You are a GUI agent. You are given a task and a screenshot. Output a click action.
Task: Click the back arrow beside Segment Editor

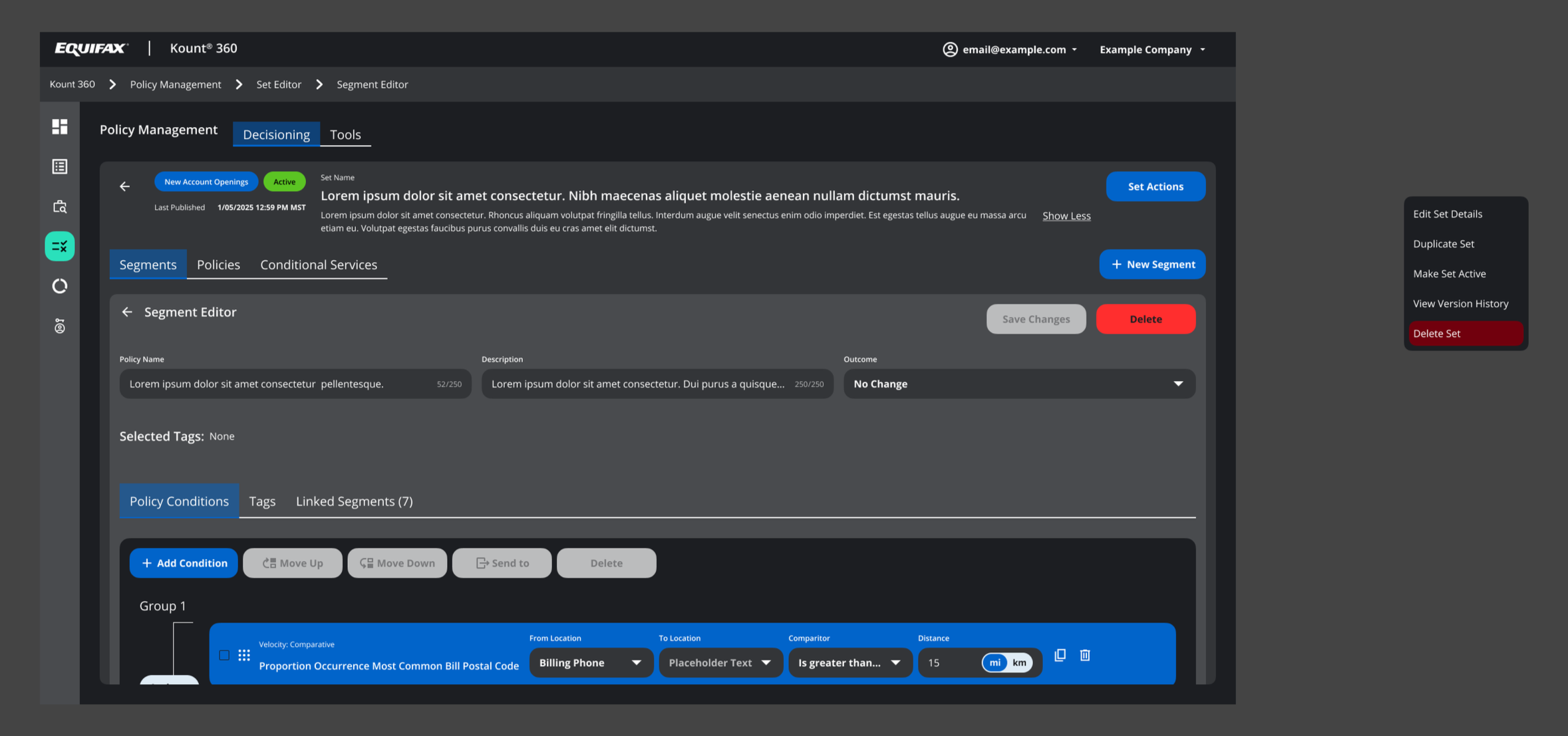pos(127,312)
